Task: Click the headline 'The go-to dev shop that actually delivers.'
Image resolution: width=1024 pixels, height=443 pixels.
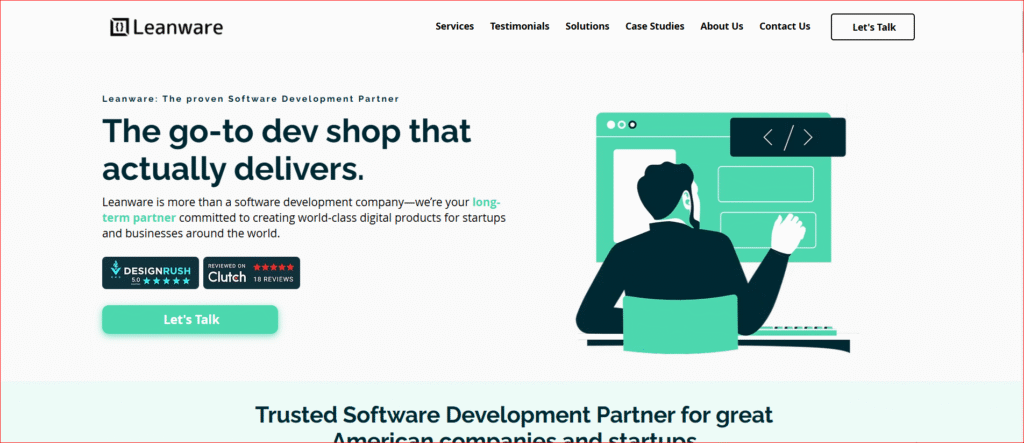Action: (286, 150)
